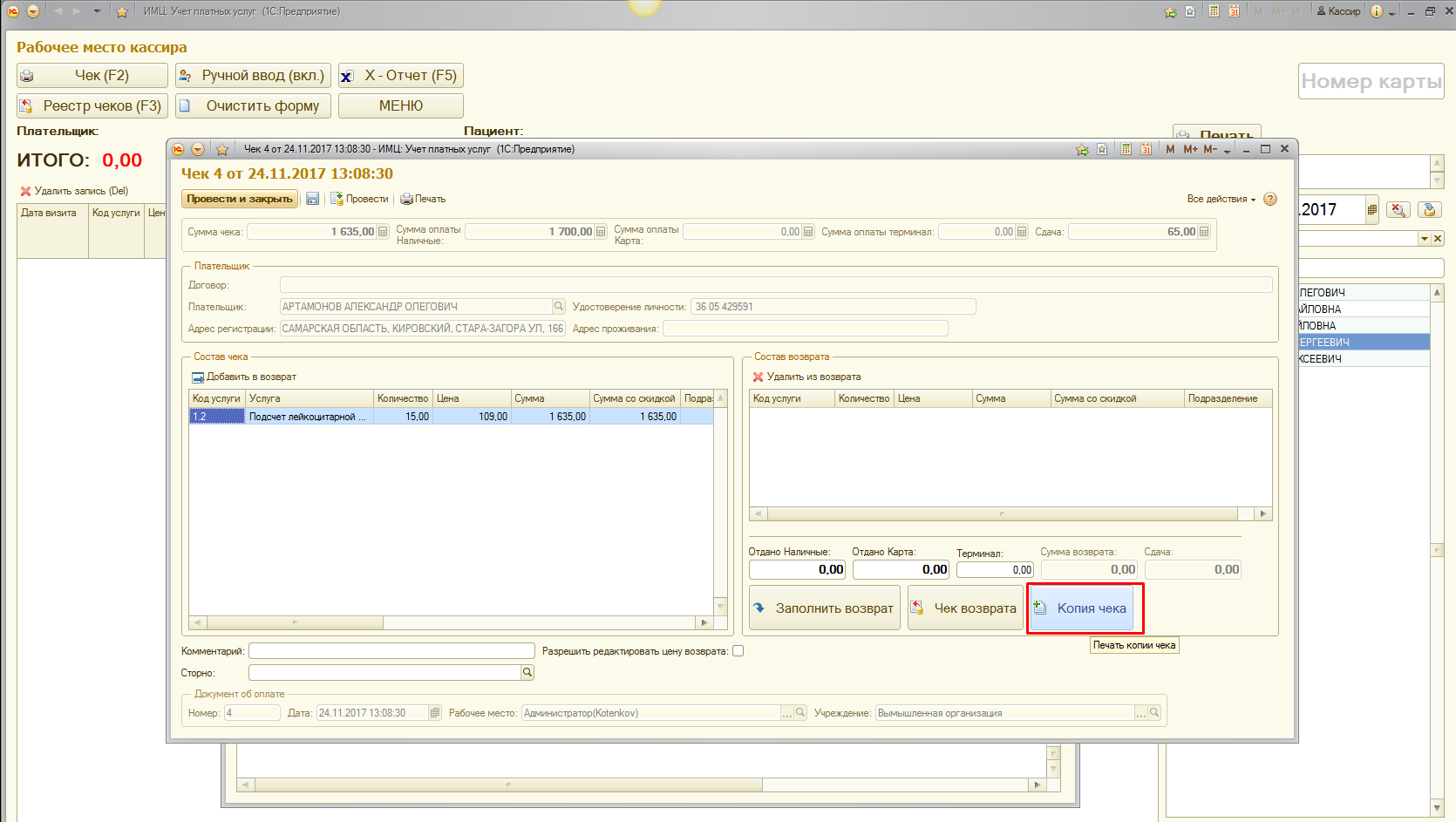Click help question mark icon
1456x822 pixels.
[1270, 199]
